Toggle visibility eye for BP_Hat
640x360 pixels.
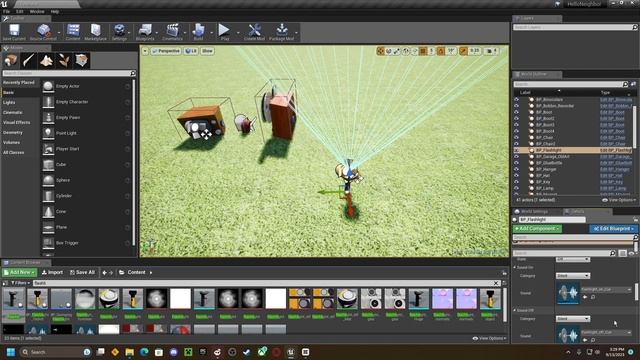(x=516, y=176)
